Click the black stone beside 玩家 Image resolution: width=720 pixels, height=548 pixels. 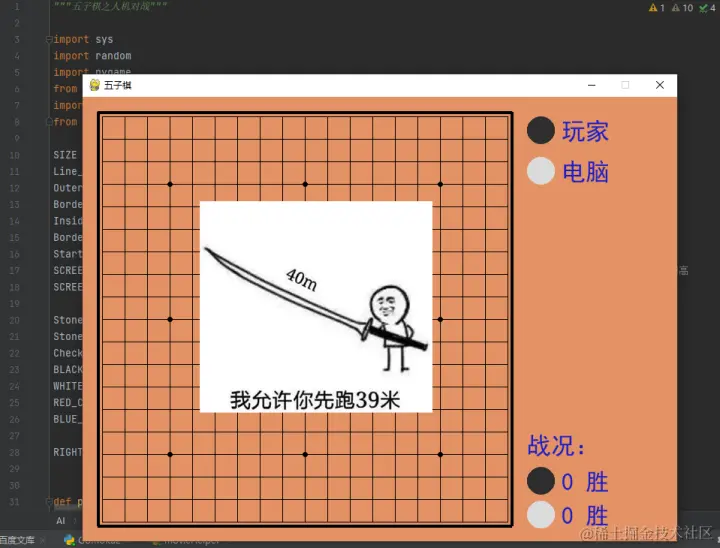pyautogui.click(x=541, y=130)
